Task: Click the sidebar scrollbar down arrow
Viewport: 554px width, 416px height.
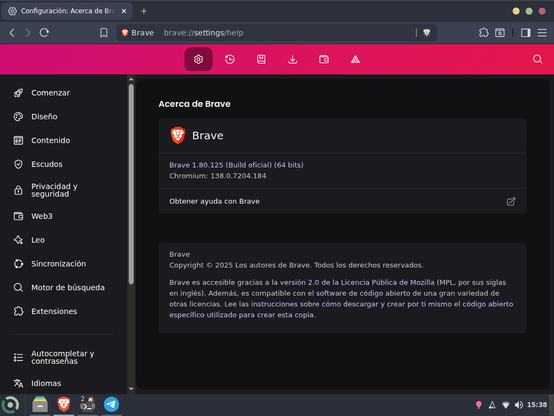Action: [131, 389]
